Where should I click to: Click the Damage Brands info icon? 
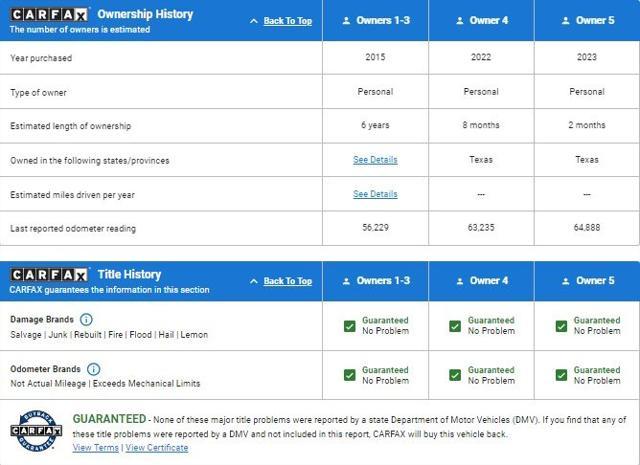coord(86,320)
